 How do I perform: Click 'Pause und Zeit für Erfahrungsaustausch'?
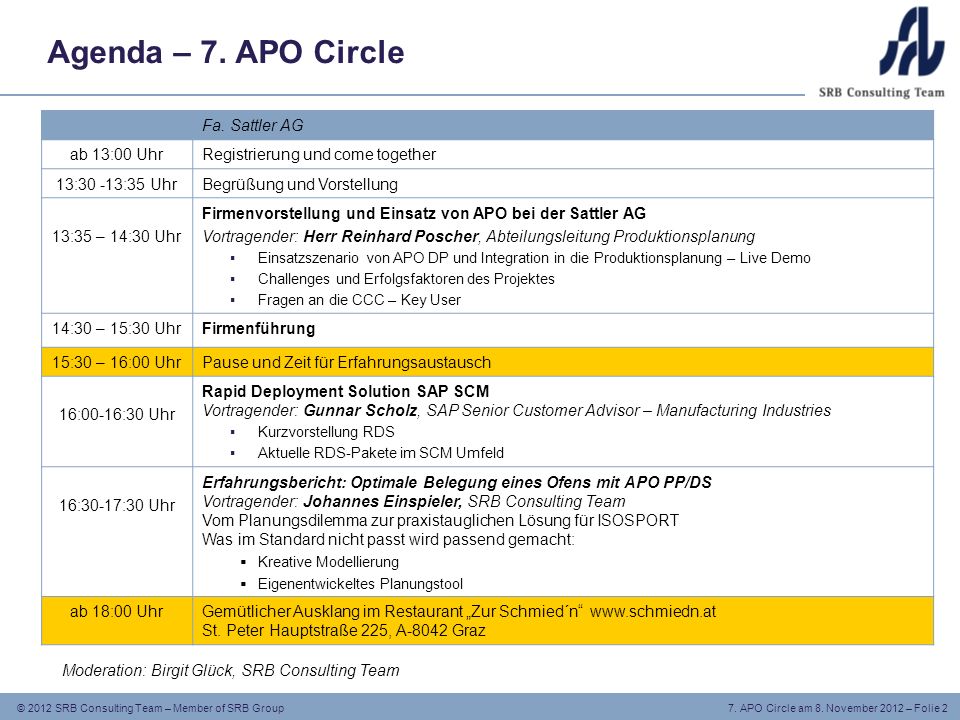click(347, 362)
